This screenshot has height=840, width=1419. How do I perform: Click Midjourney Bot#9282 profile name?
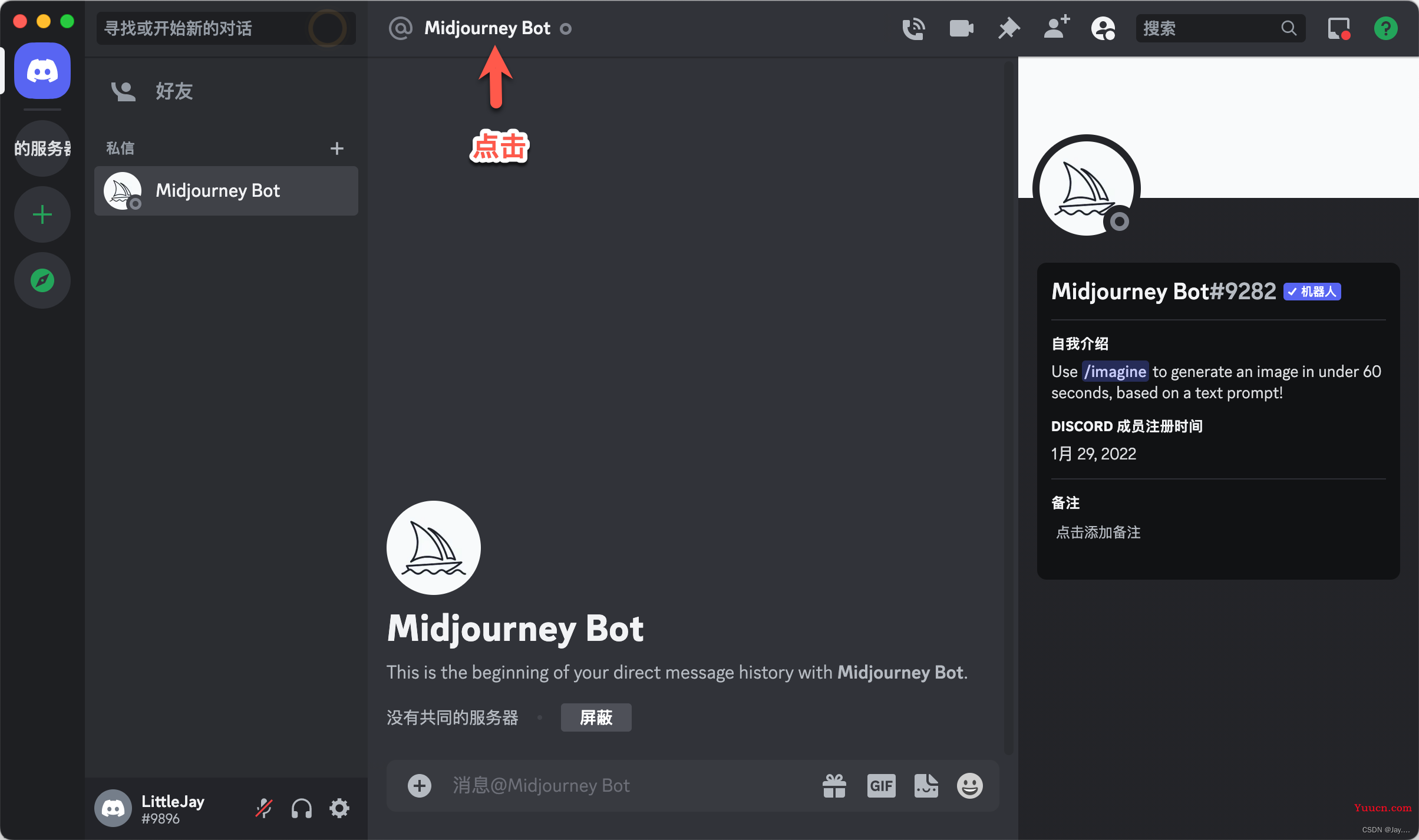coord(1163,292)
